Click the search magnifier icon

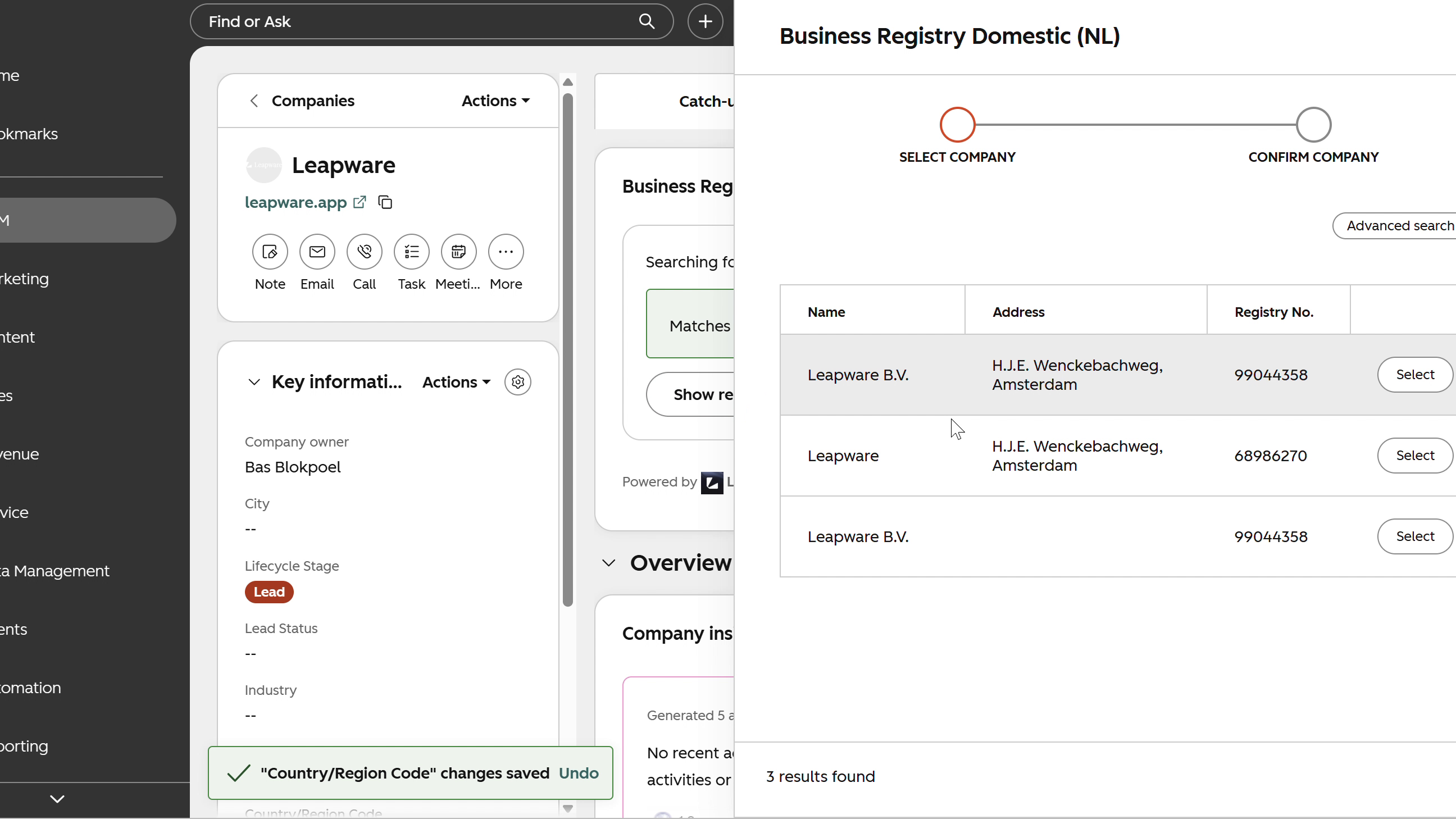coord(647,21)
